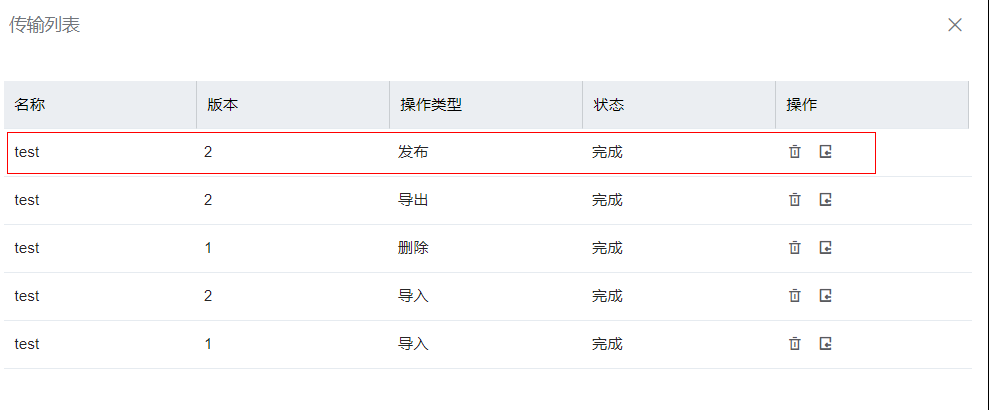Select the 发布 operation type cell

(413, 153)
